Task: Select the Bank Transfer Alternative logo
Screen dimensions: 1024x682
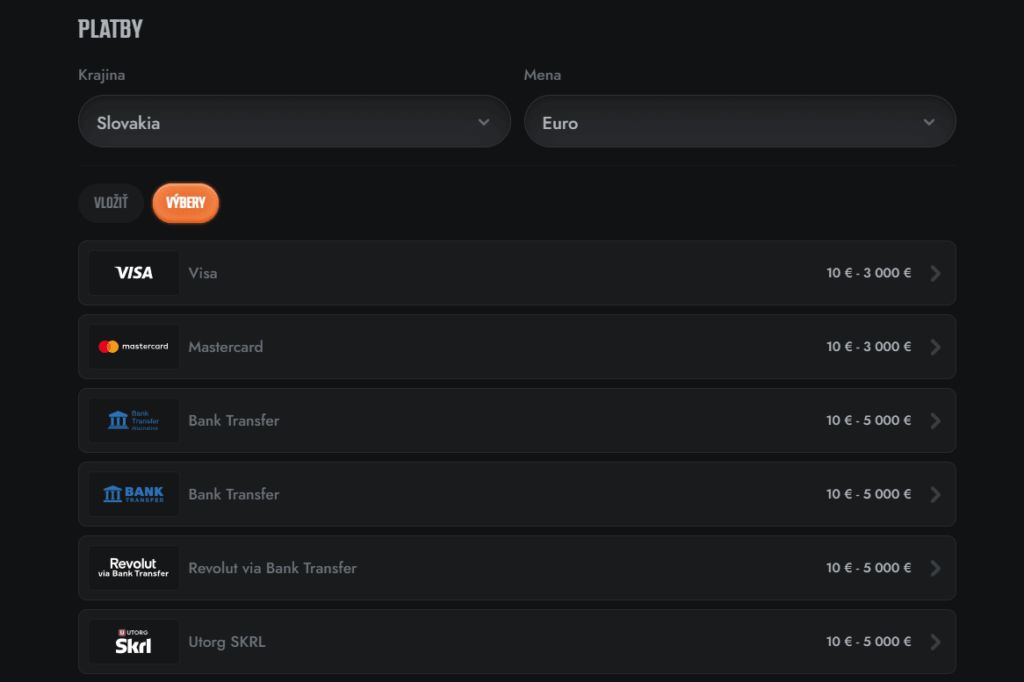Action: pos(134,421)
